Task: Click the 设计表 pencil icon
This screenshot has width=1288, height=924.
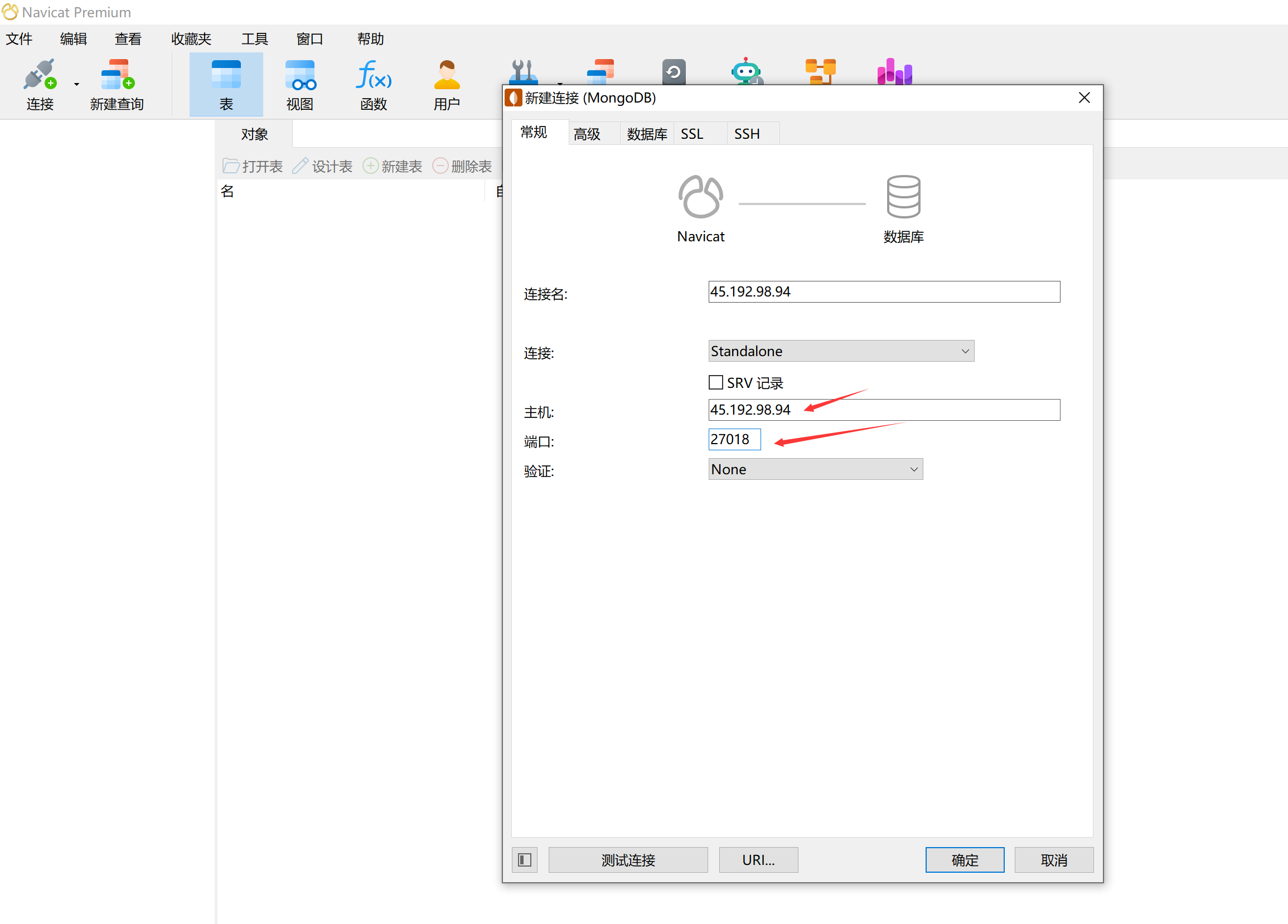Action: [301, 166]
